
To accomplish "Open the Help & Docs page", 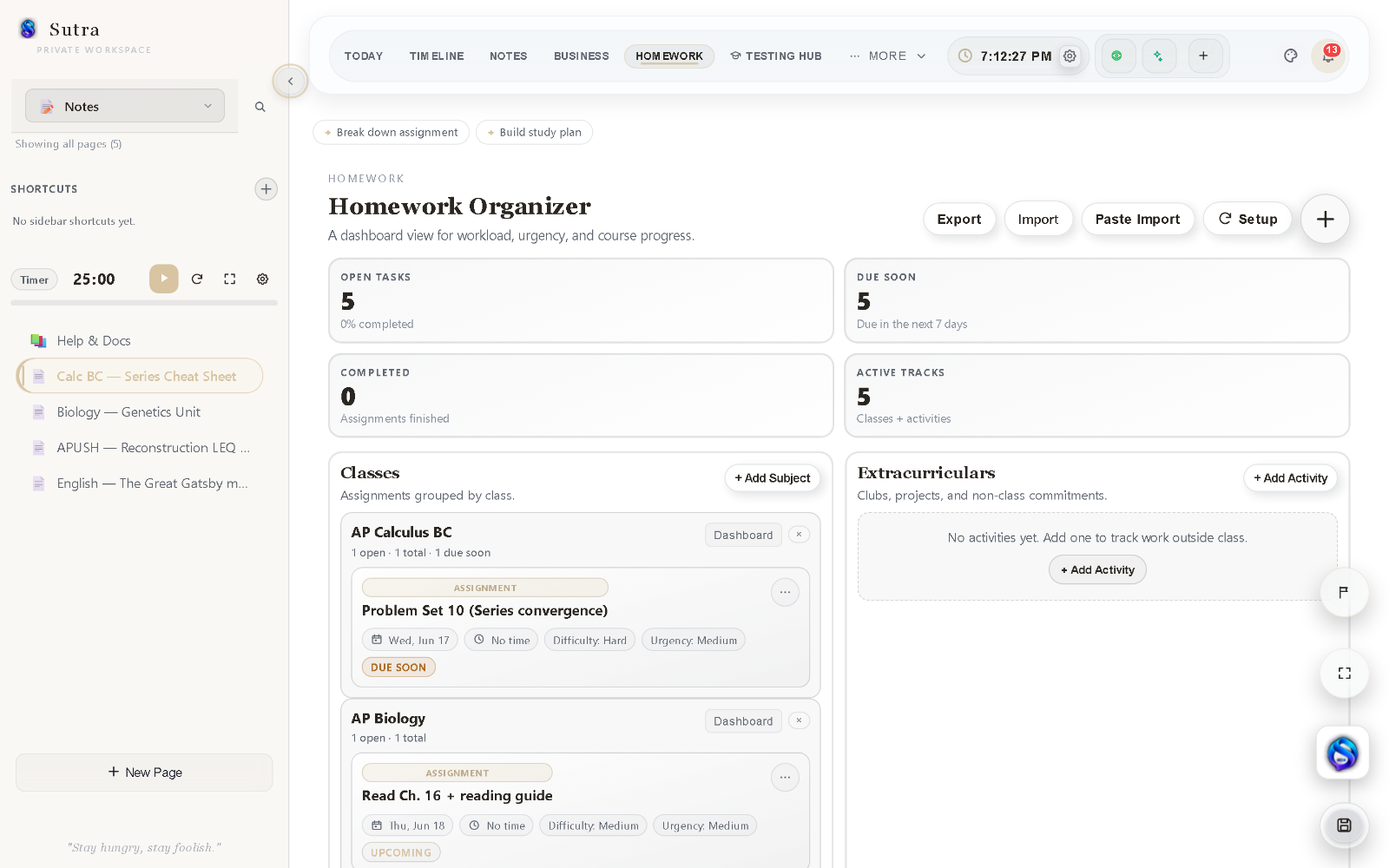I will (139, 340).
